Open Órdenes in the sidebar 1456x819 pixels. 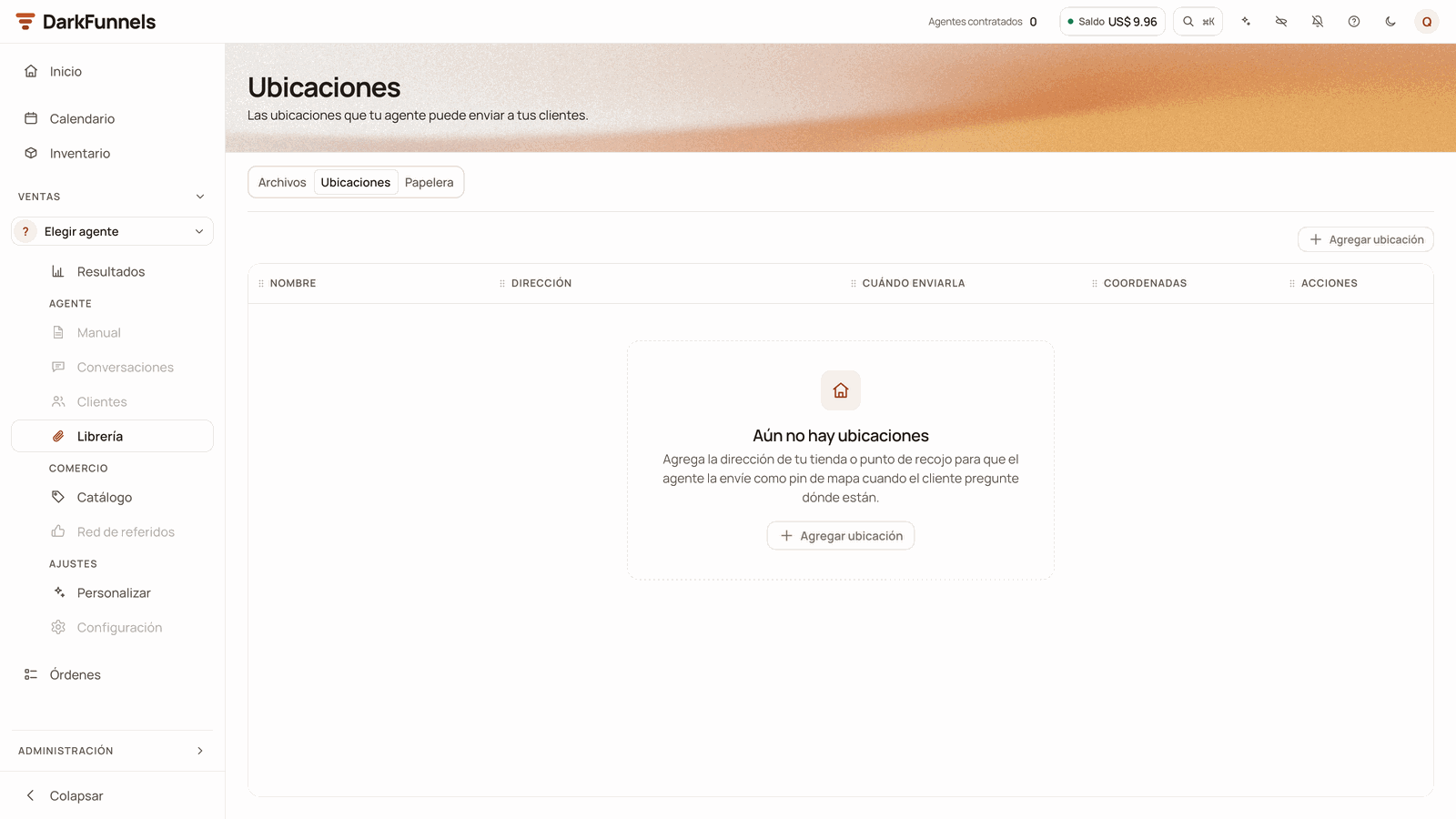pyautogui.click(x=112, y=674)
